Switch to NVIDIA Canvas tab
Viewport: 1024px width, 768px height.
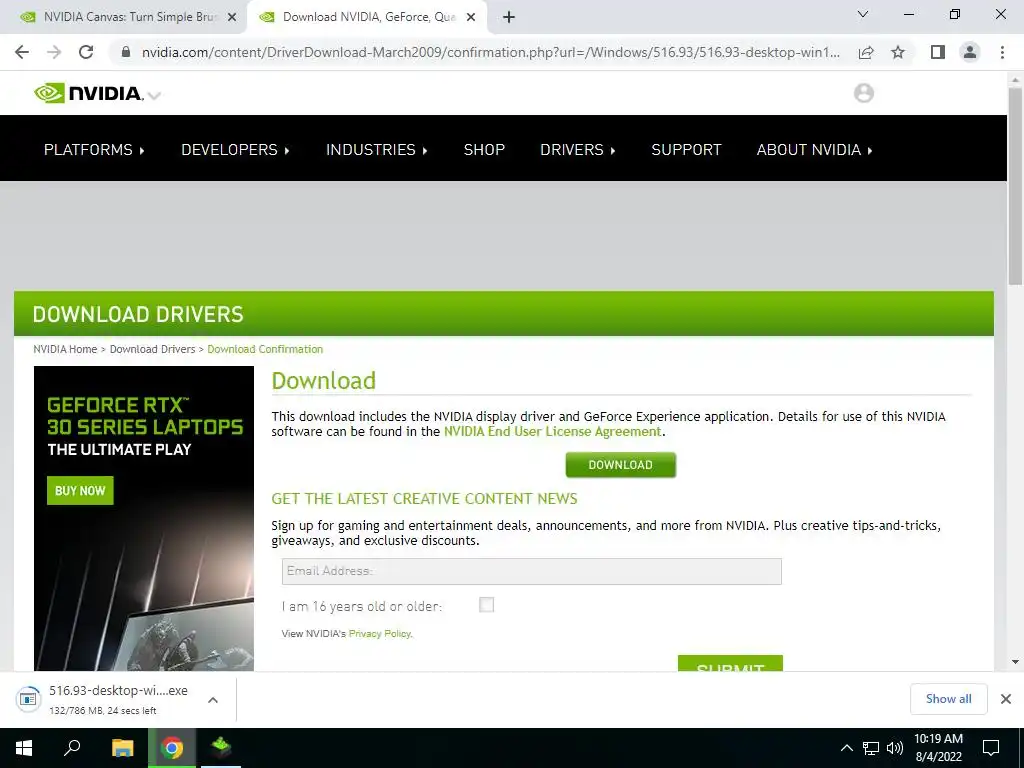(x=123, y=17)
